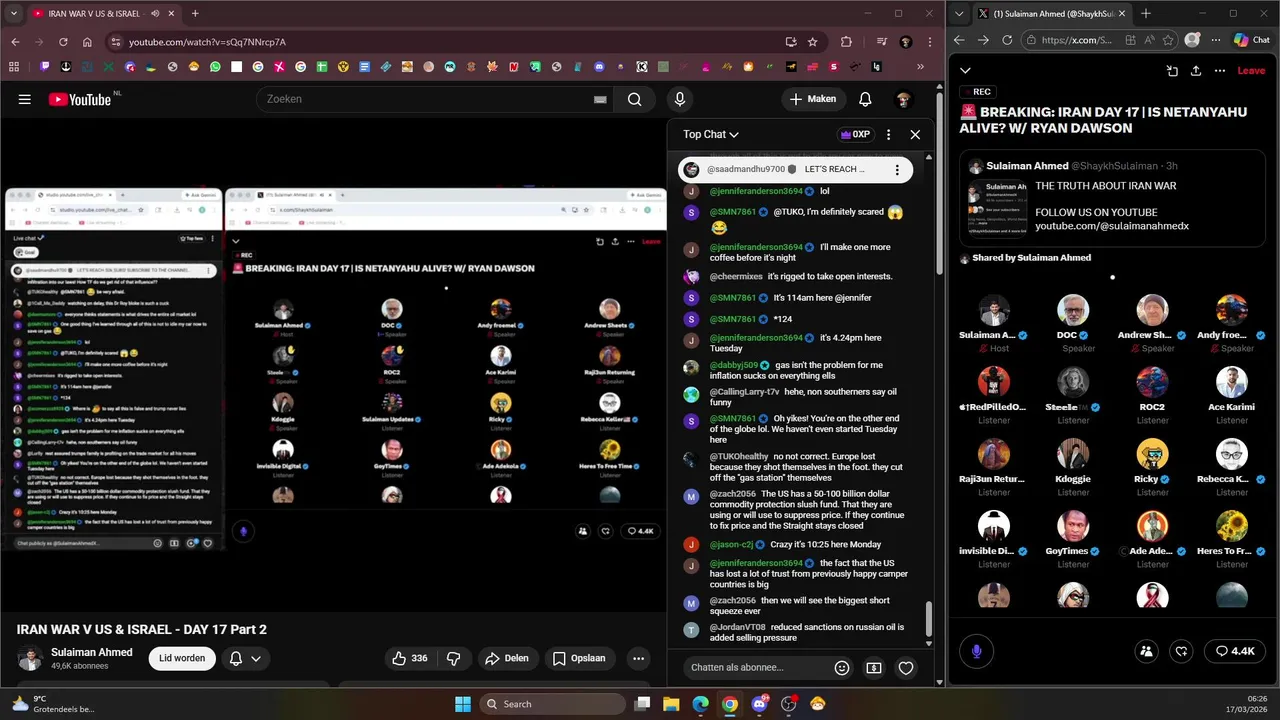1280x720 pixels.
Task: Expand Chrome tab search dropdown arrow
Action: point(14,14)
